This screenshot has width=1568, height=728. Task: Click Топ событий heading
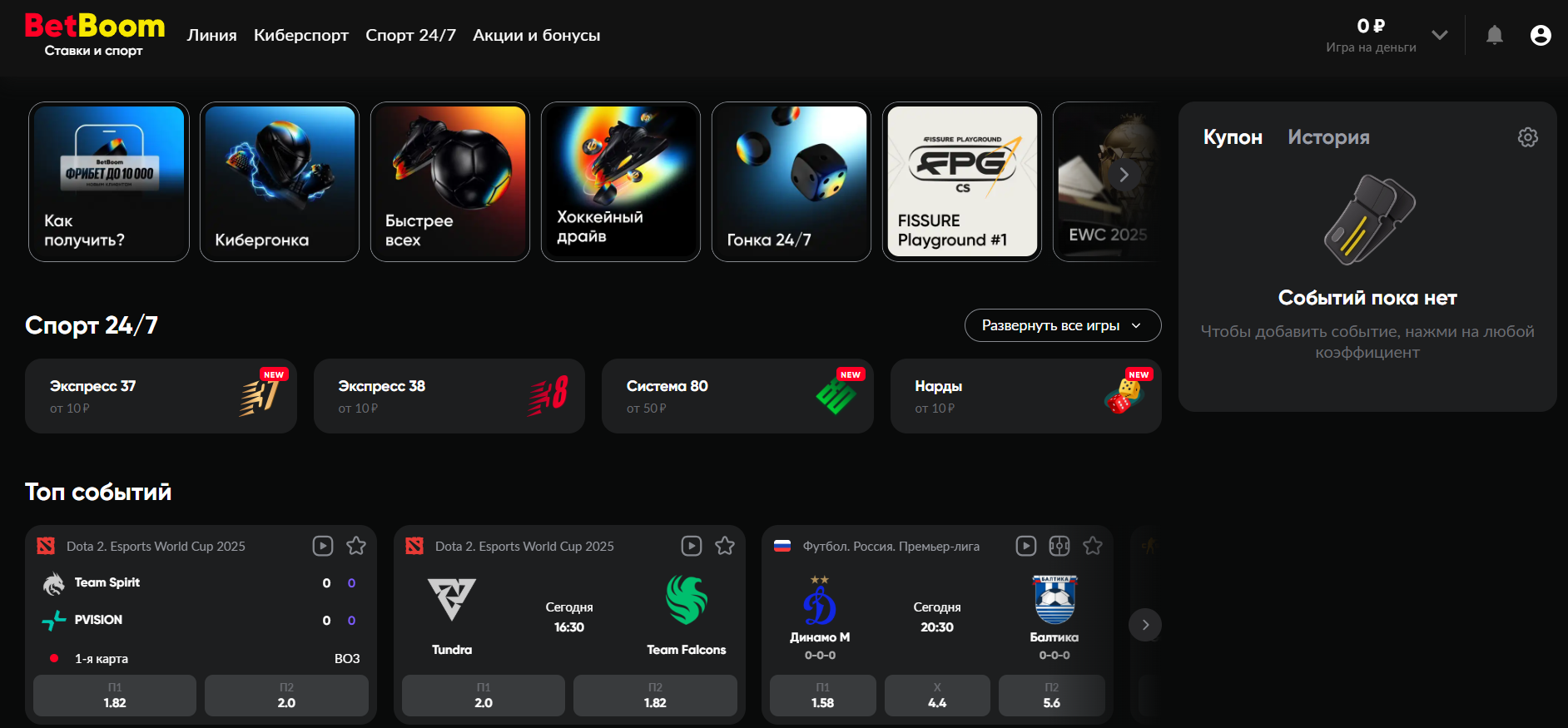[98, 492]
